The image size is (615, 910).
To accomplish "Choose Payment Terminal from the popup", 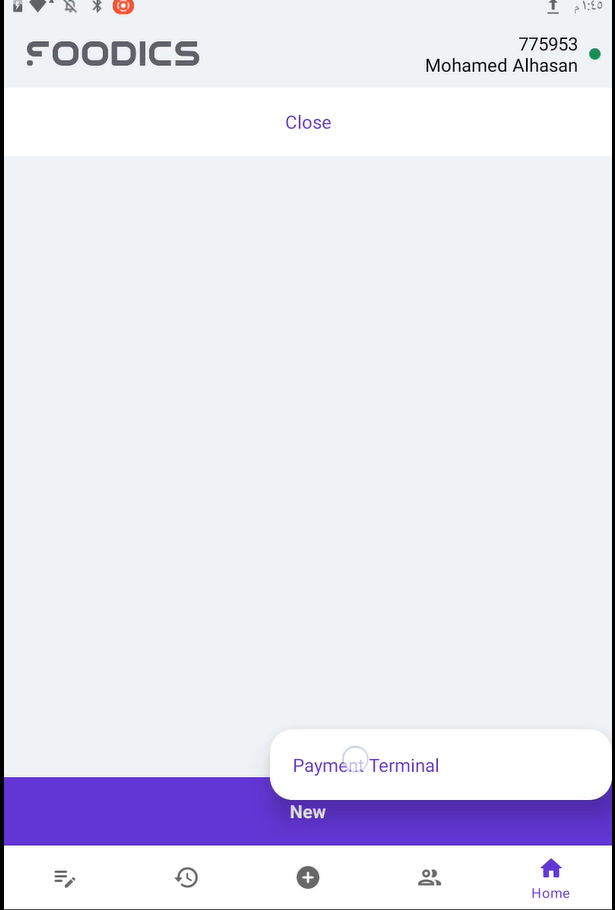I will coord(366,765).
